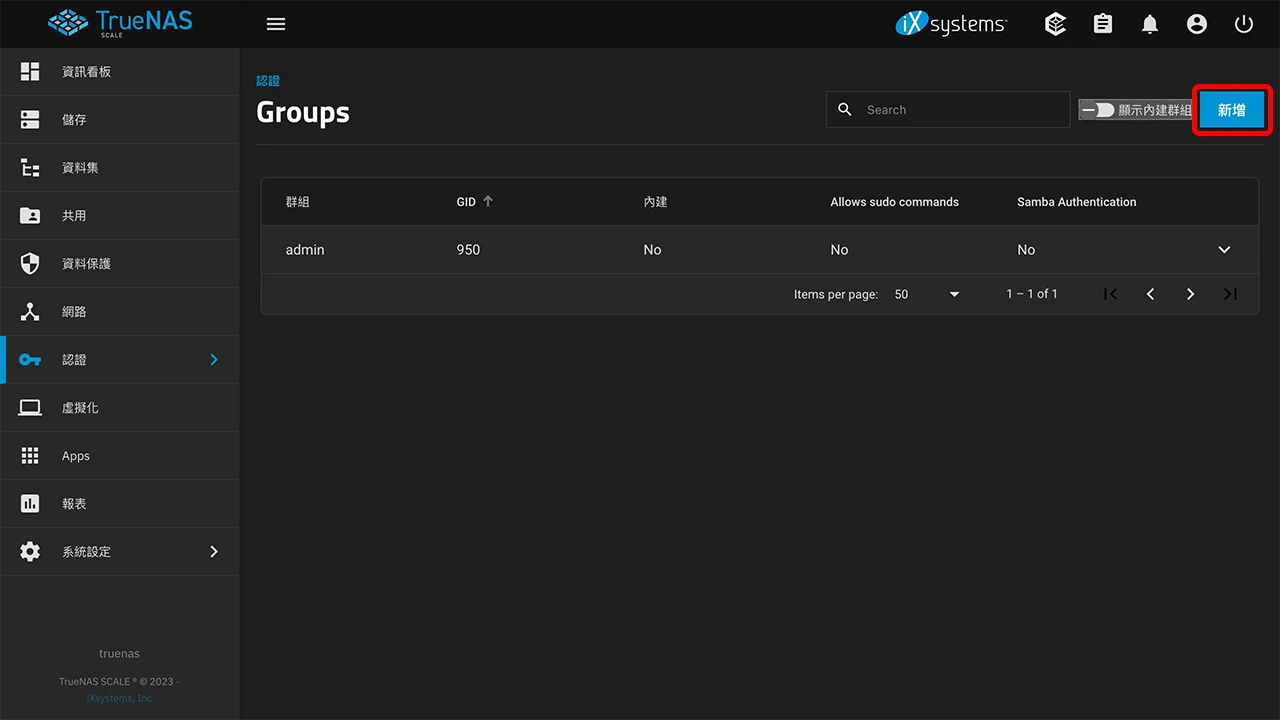
Task: Click the TrueNAS SCALE logo
Action: 120,23
